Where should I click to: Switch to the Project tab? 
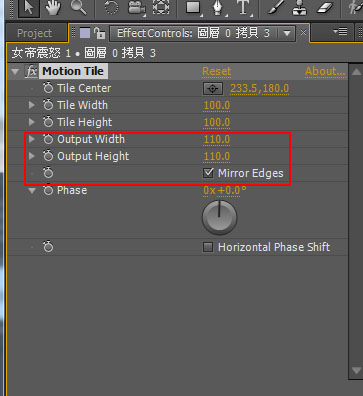coord(34,33)
